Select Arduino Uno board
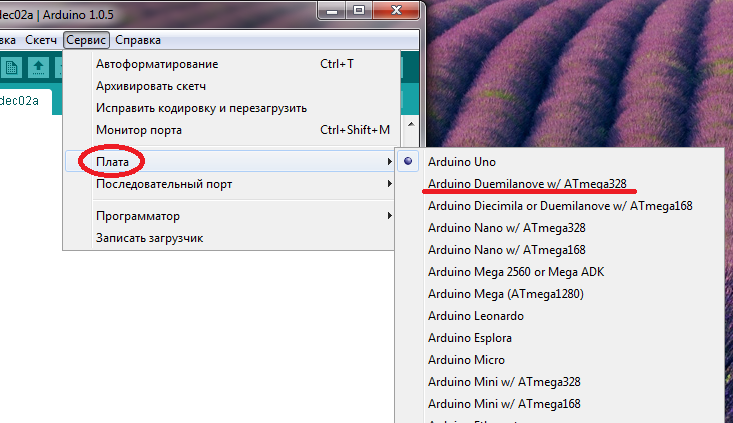The height and width of the screenshot is (423, 733). (x=560, y=162)
